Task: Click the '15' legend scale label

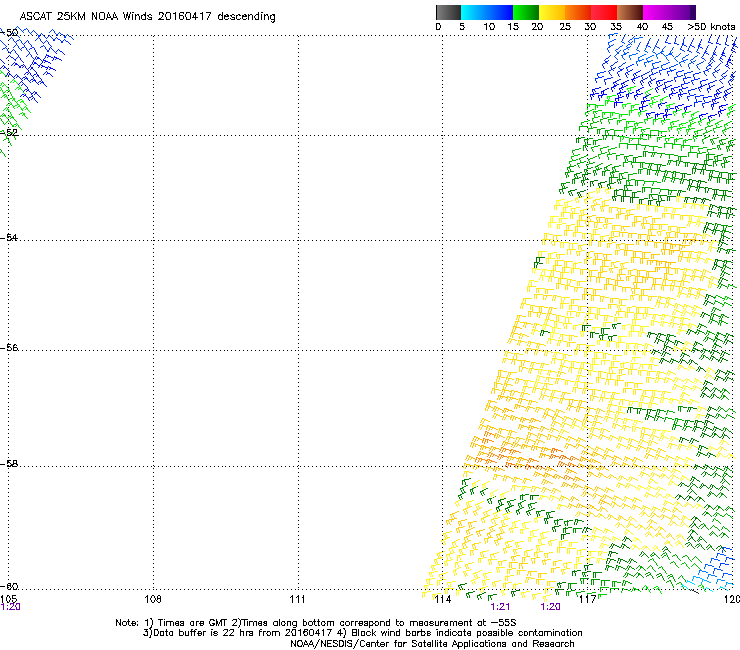Action: coord(513,27)
